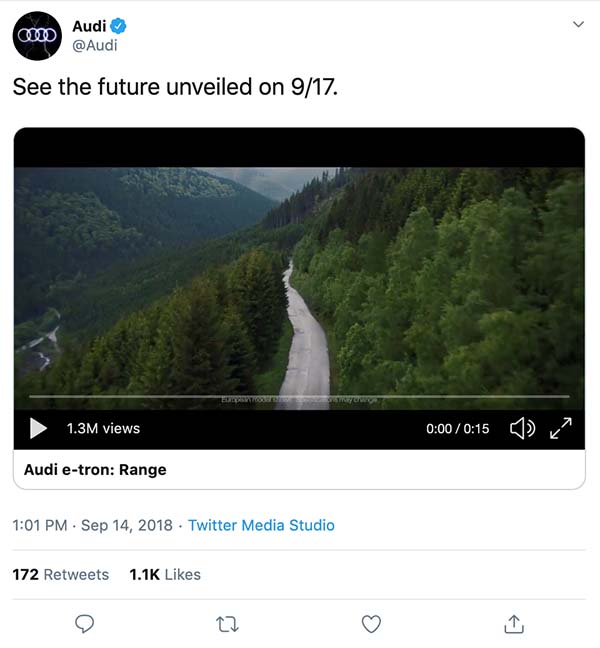View the 1.1K Likes list
600x648 pixels.
pos(165,574)
